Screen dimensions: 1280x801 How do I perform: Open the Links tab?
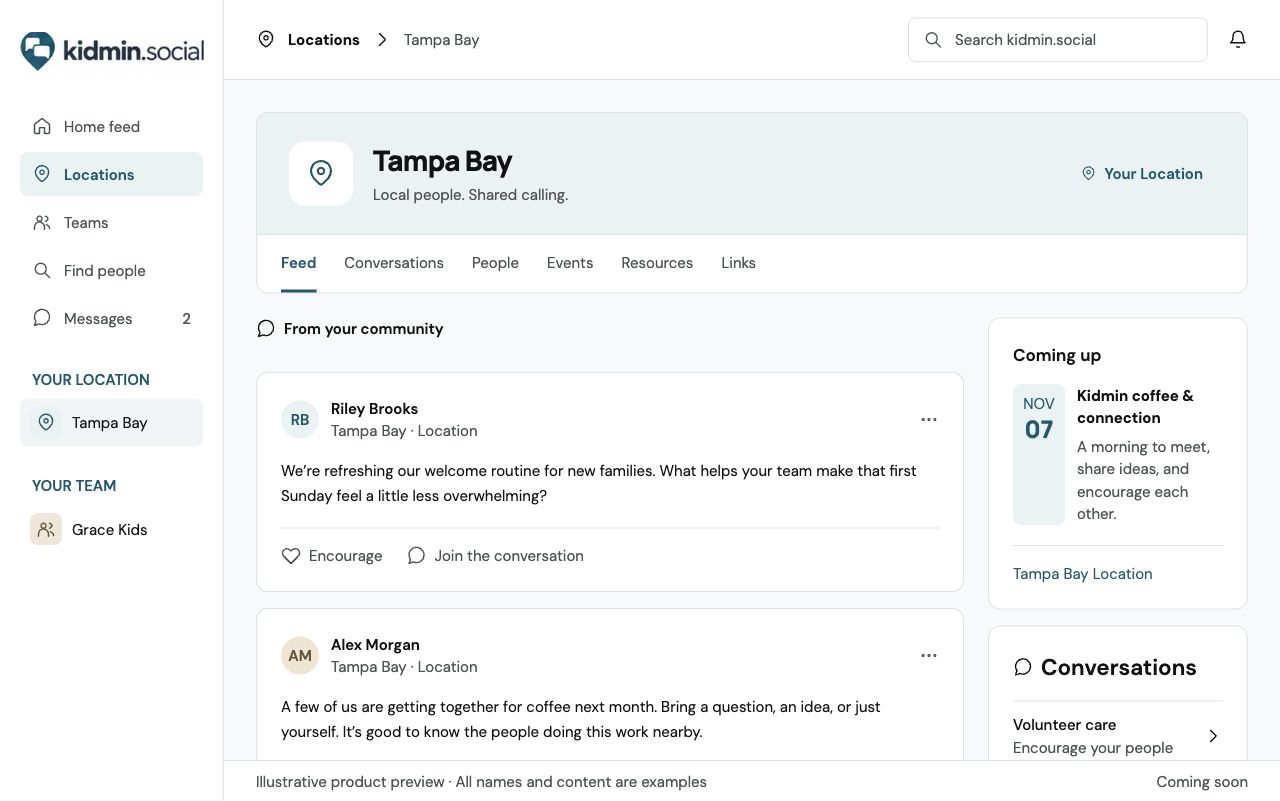(x=738, y=263)
